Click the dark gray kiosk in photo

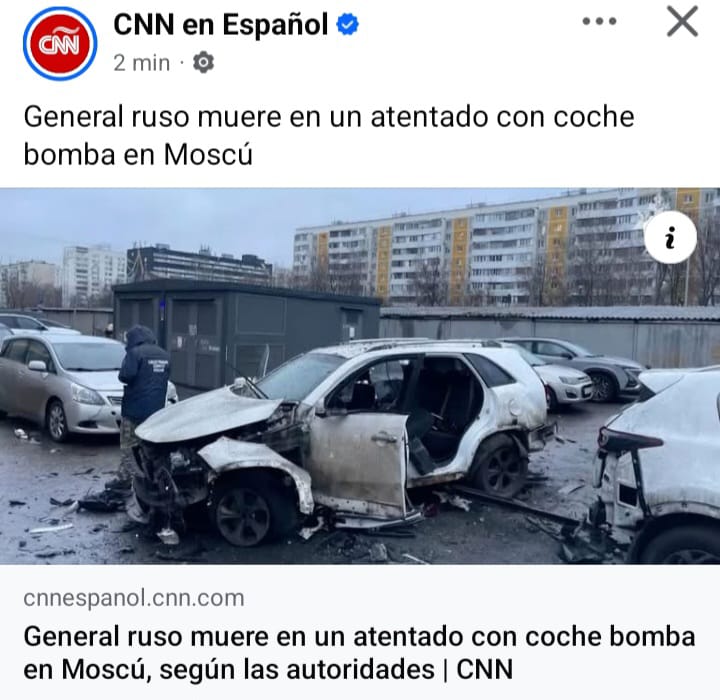point(247,333)
